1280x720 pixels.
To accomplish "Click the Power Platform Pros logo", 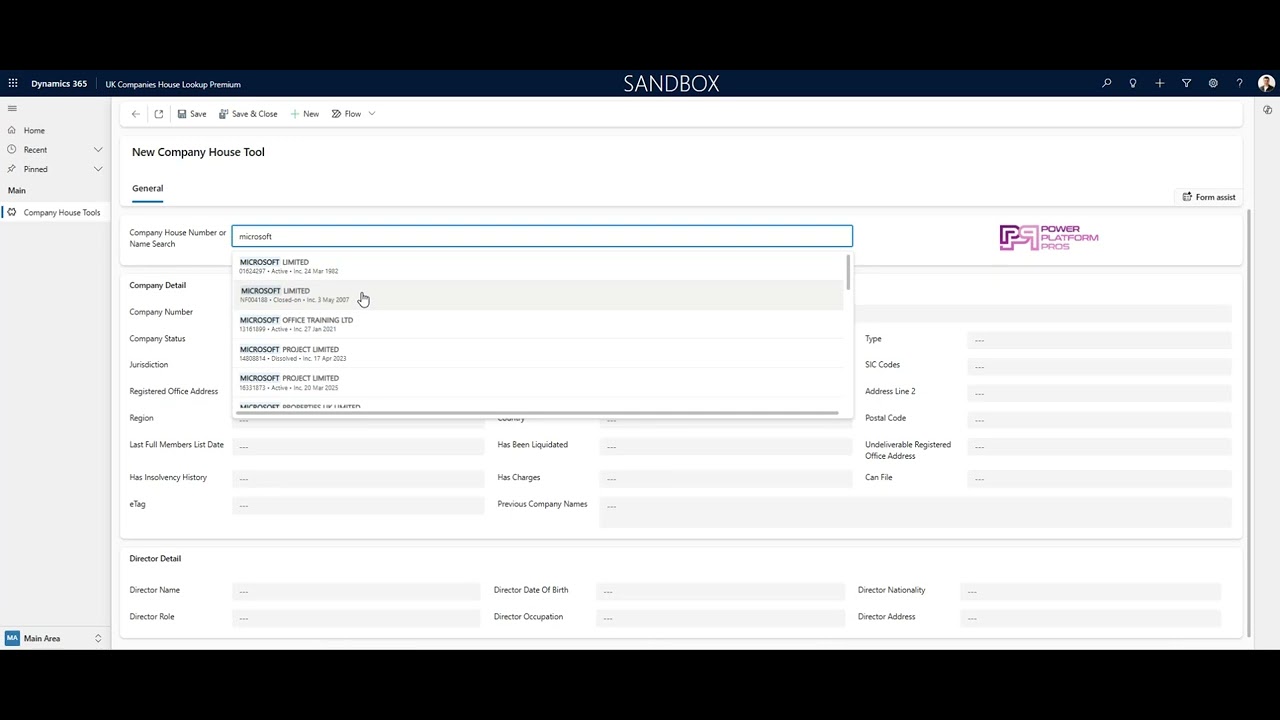I will tap(1049, 238).
